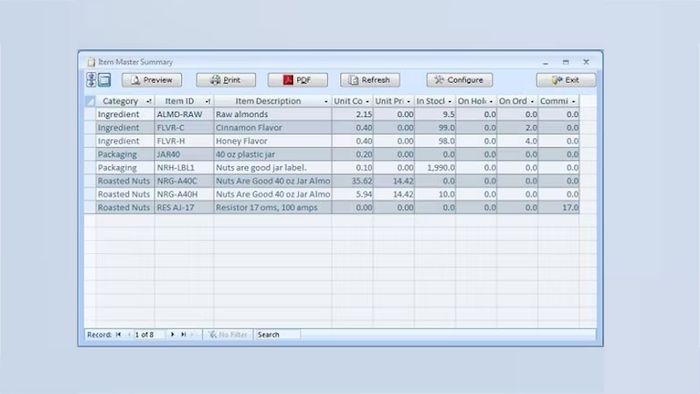700x394 pixels.
Task: Open the Item ID column dropdown arrow
Action: click(208, 102)
